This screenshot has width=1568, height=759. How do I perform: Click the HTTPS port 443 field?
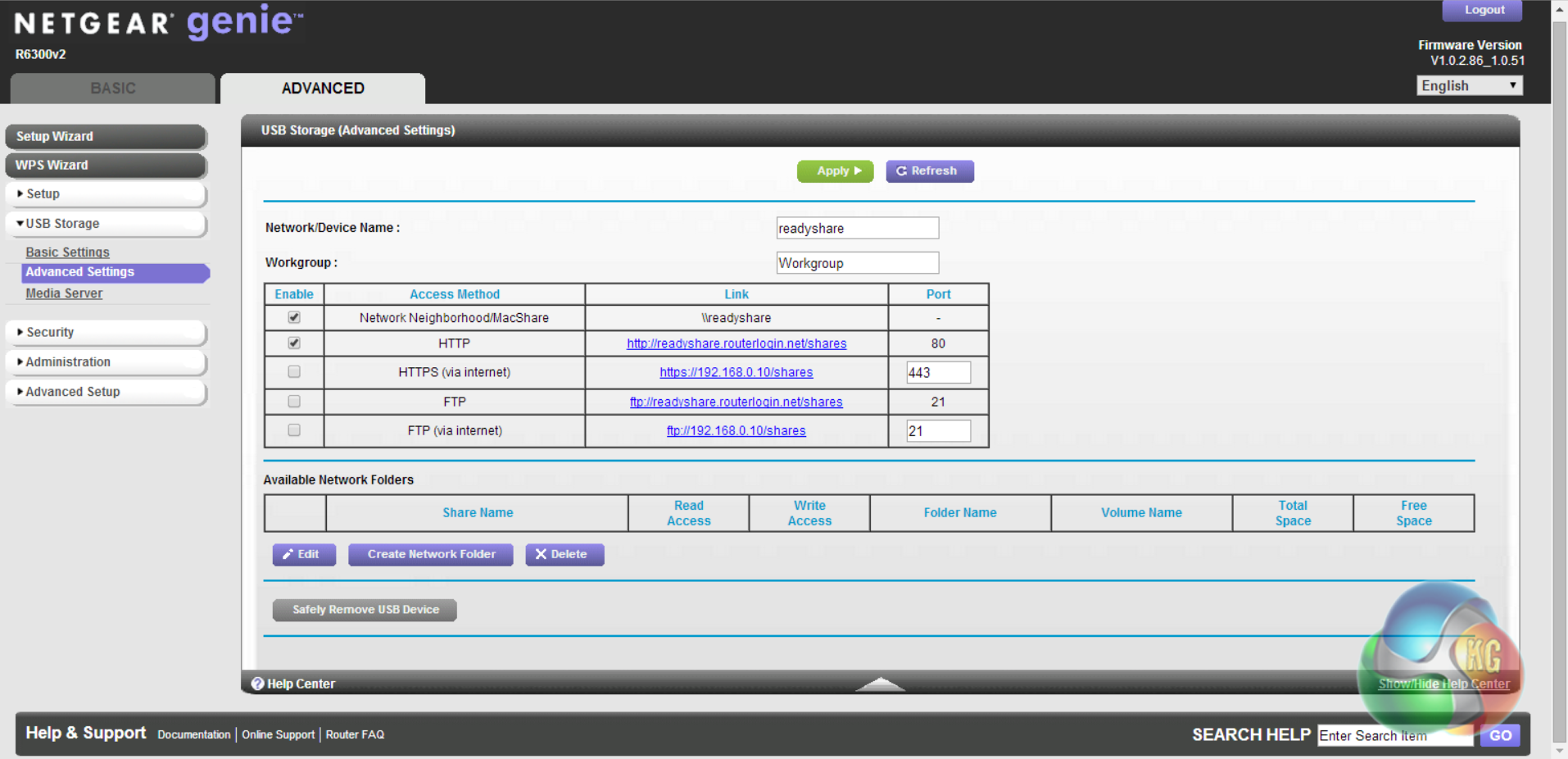pos(938,372)
